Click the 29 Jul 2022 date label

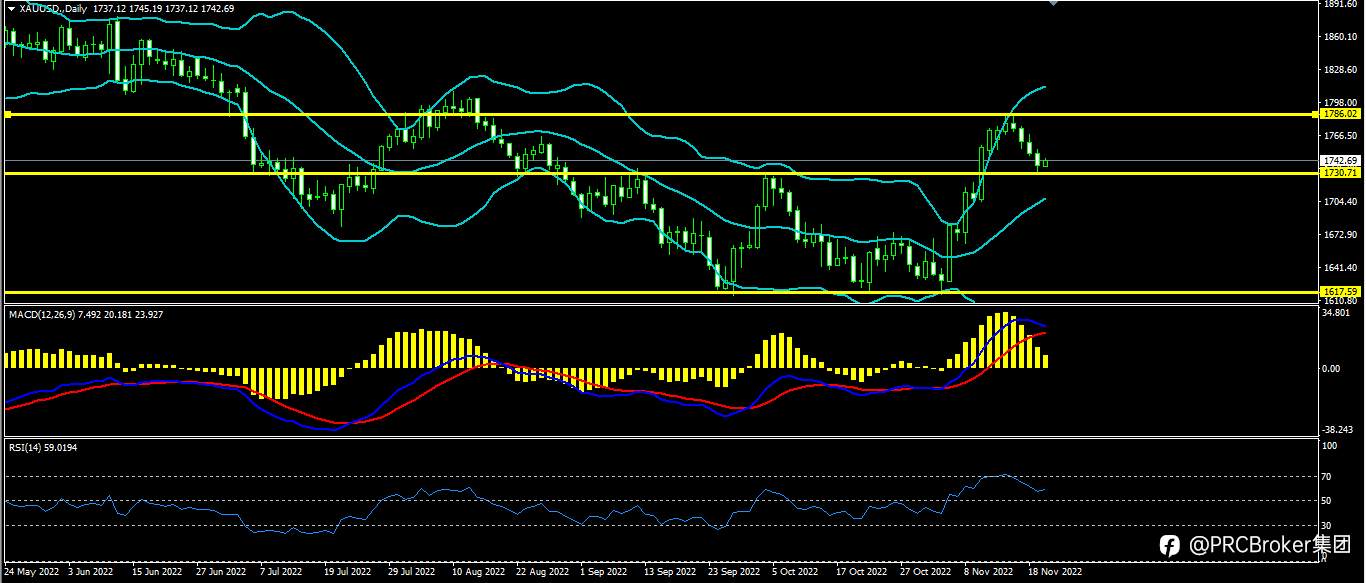(412, 573)
